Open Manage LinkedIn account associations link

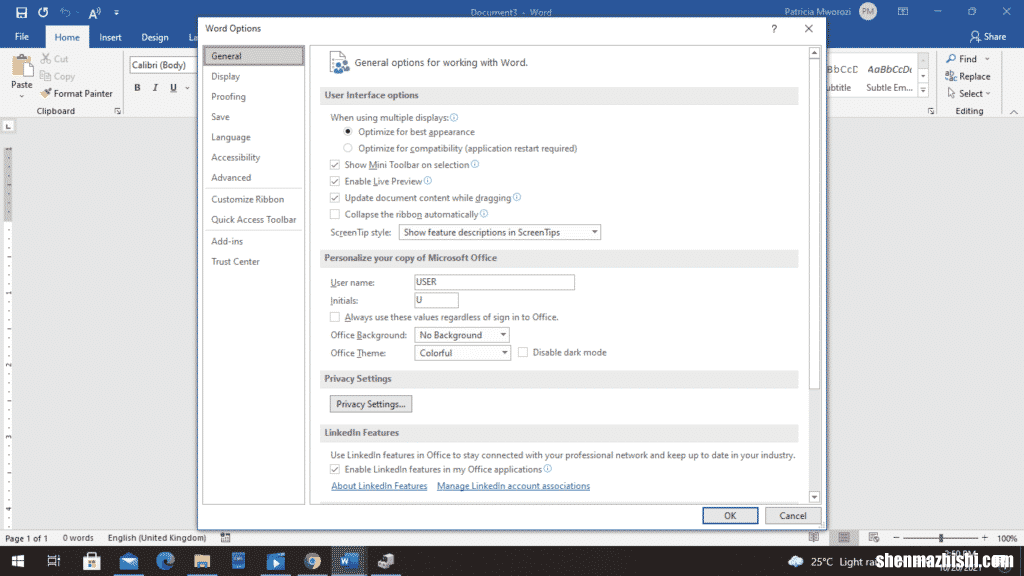(x=513, y=486)
